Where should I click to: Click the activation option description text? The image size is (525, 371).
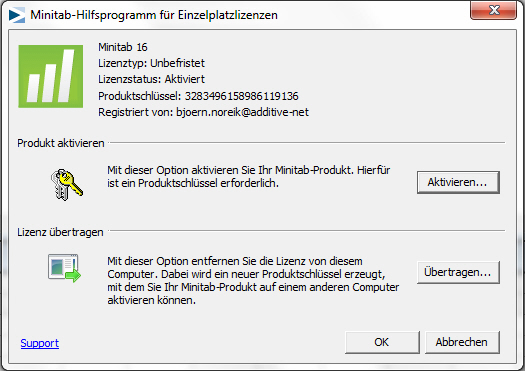coord(248,176)
